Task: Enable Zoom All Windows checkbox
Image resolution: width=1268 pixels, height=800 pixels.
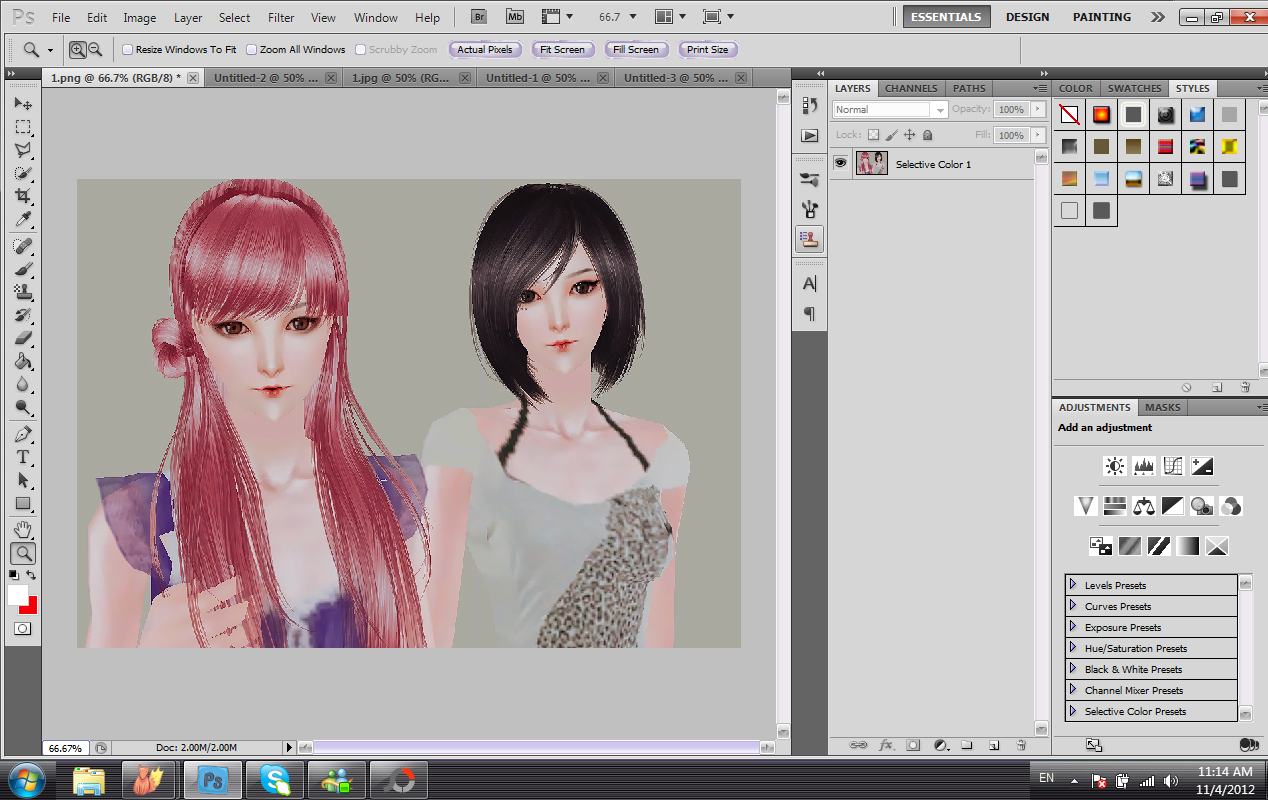Action: tap(252, 50)
